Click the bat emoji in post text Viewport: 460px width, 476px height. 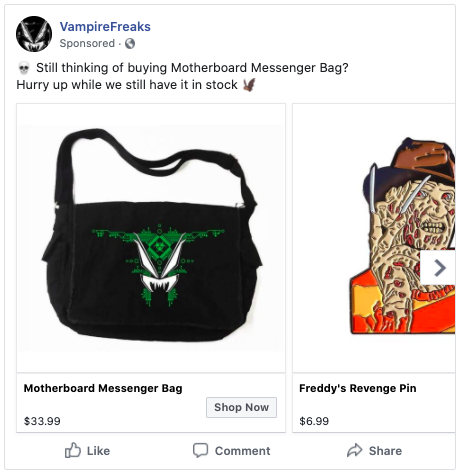(249, 85)
